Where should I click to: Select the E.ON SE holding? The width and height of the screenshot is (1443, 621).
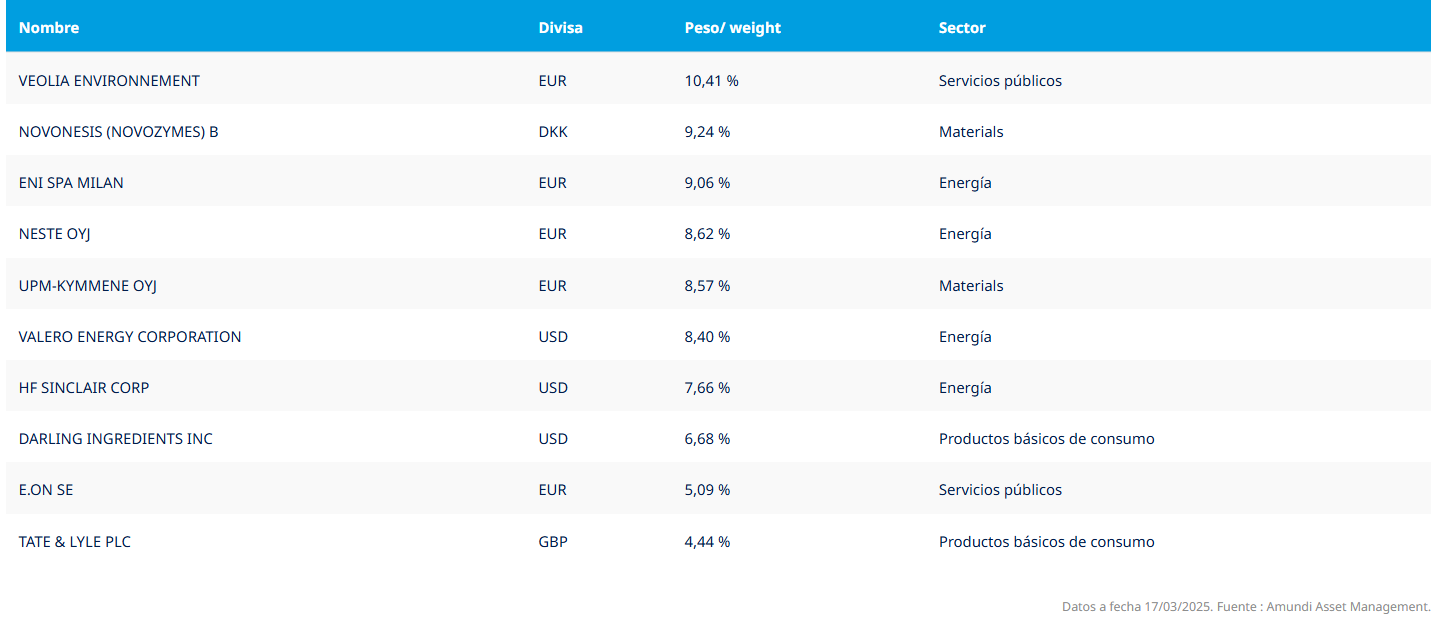coord(46,490)
